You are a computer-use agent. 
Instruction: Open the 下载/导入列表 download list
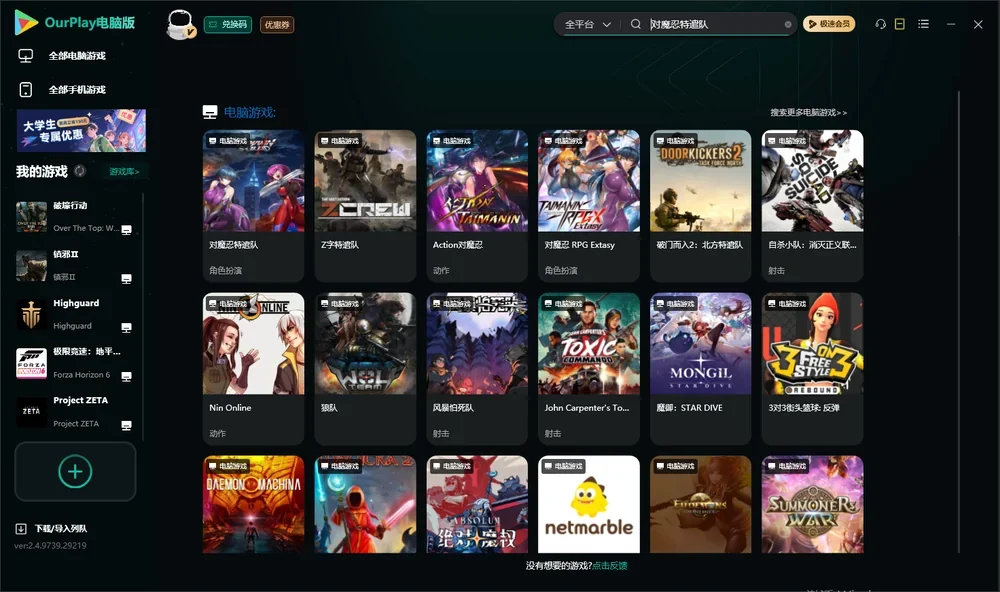(x=51, y=528)
